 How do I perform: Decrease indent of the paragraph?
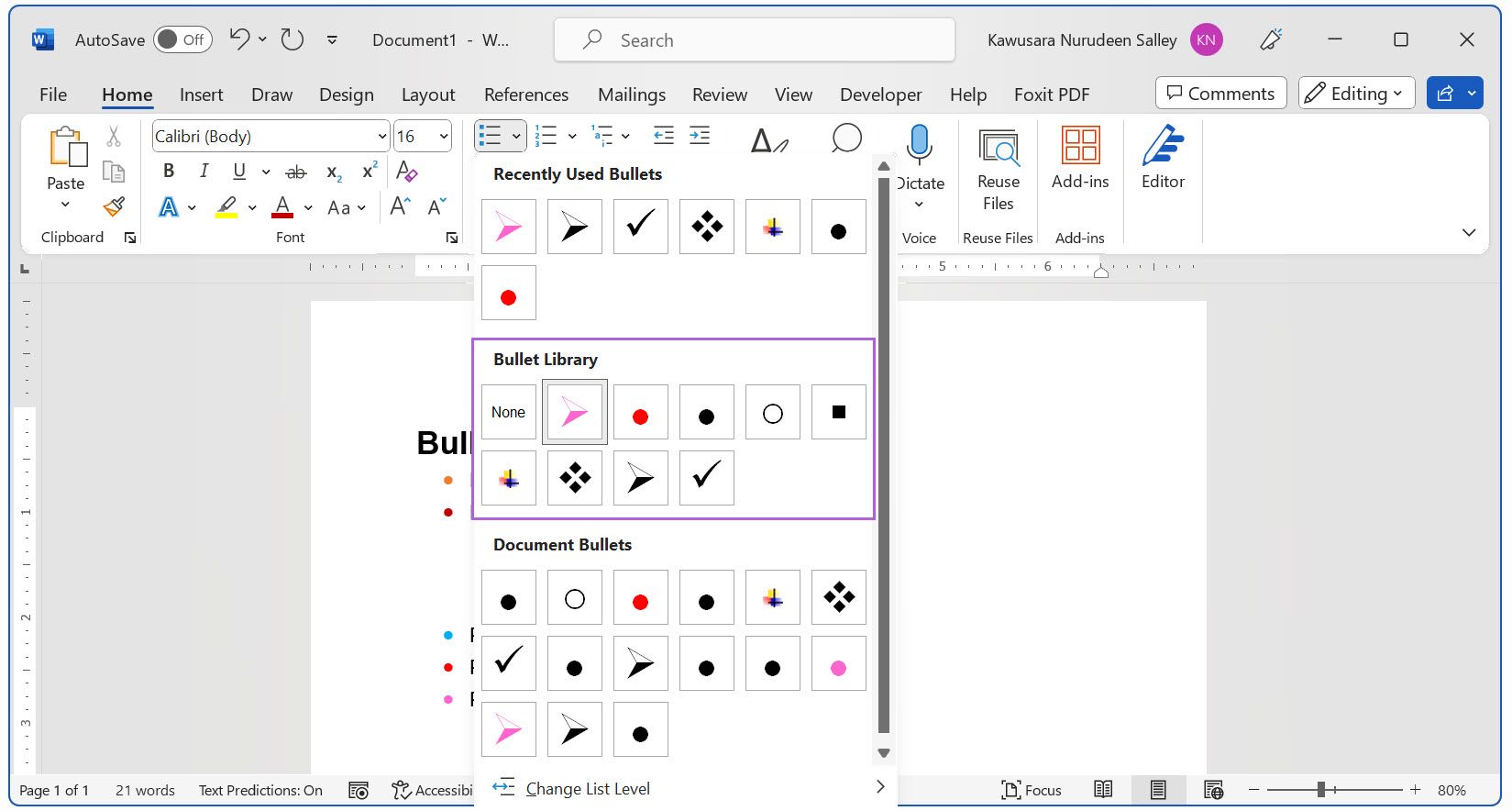(663, 136)
